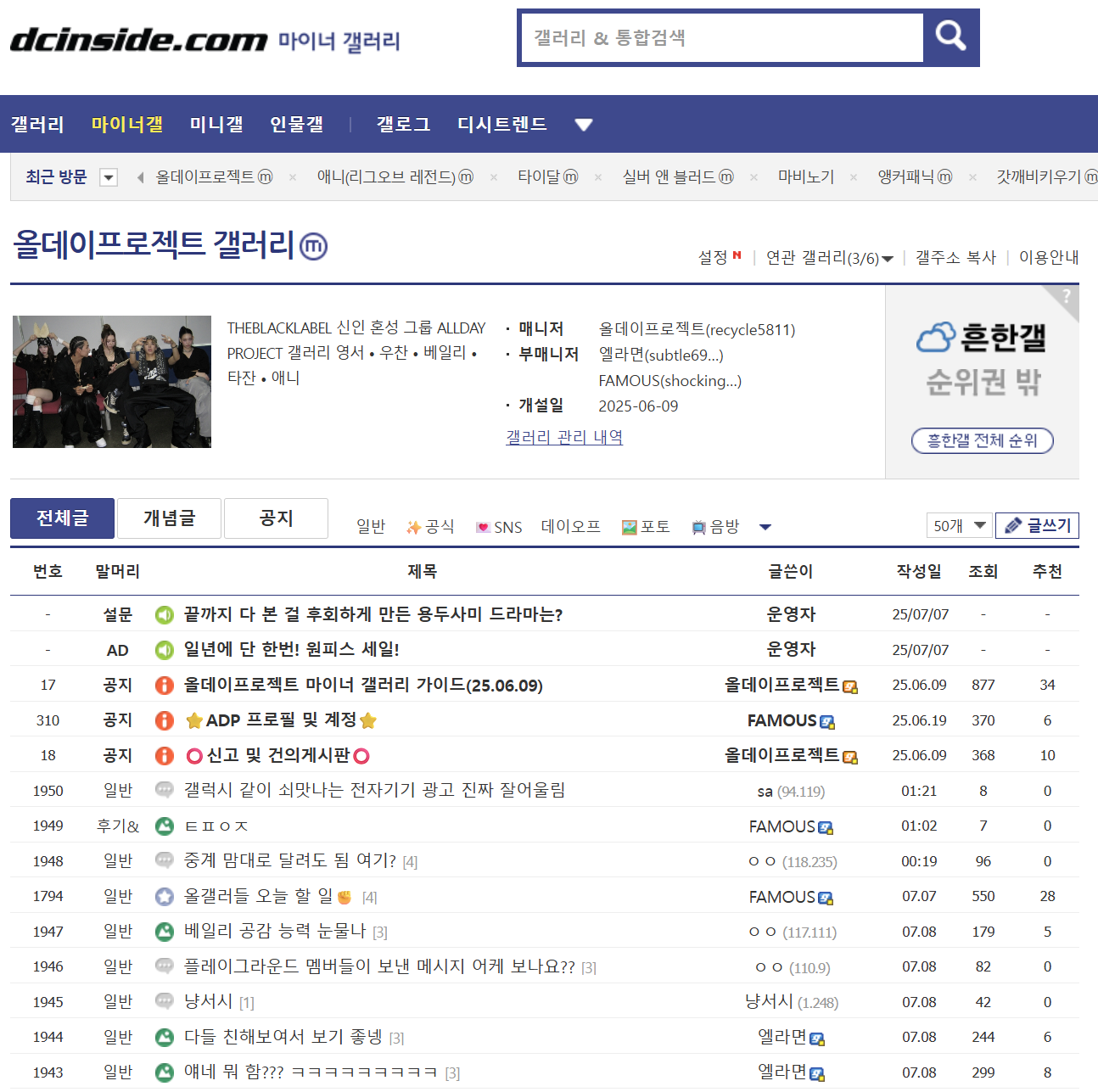Click the cloud icon beside 흔한갤

point(935,337)
